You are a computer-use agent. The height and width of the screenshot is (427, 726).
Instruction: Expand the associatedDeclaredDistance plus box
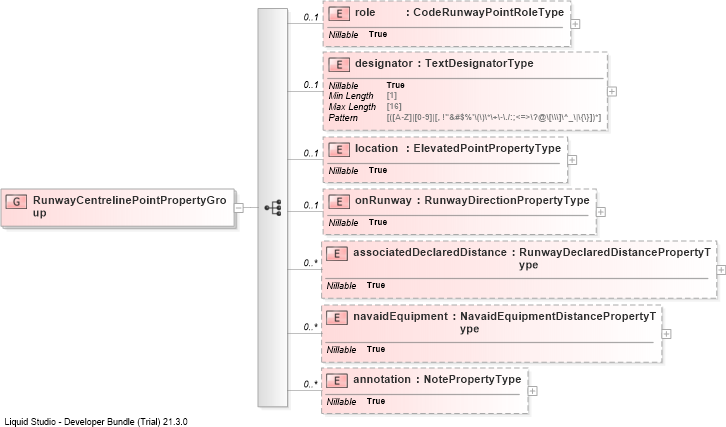click(x=721, y=270)
